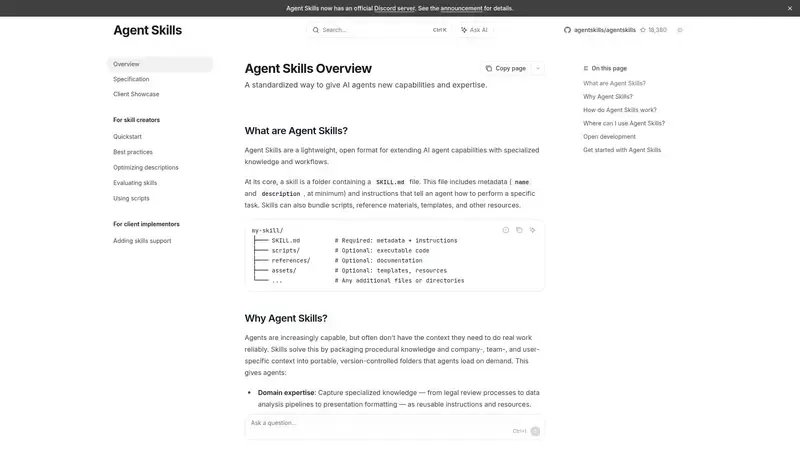Click the description inline code
The image size is (800, 450).
click(x=281, y=194)
